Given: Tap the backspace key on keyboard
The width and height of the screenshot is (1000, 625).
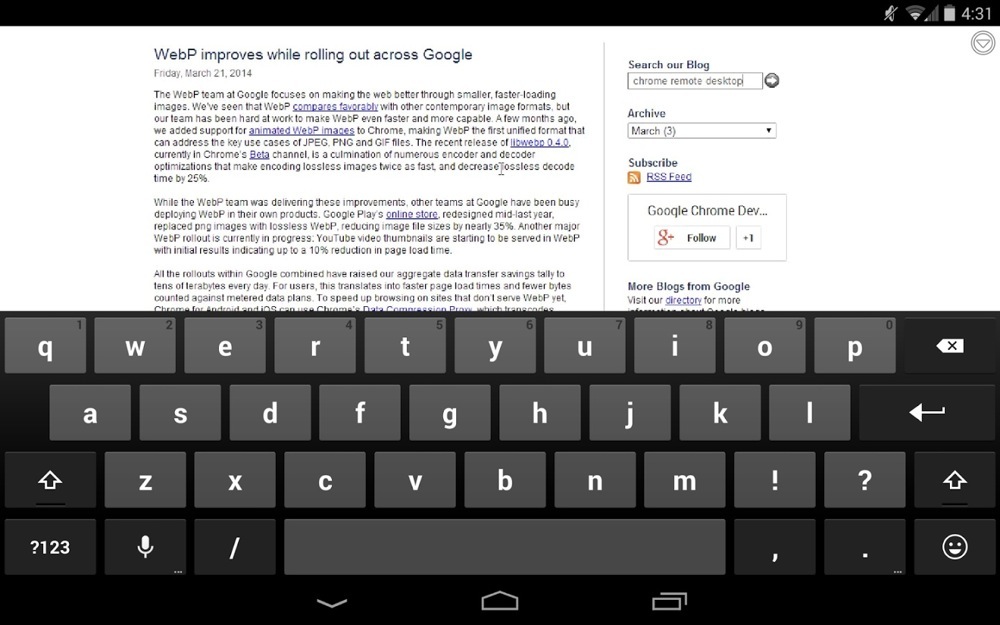Looking at the screenshot, I should [x=949, y=346].
